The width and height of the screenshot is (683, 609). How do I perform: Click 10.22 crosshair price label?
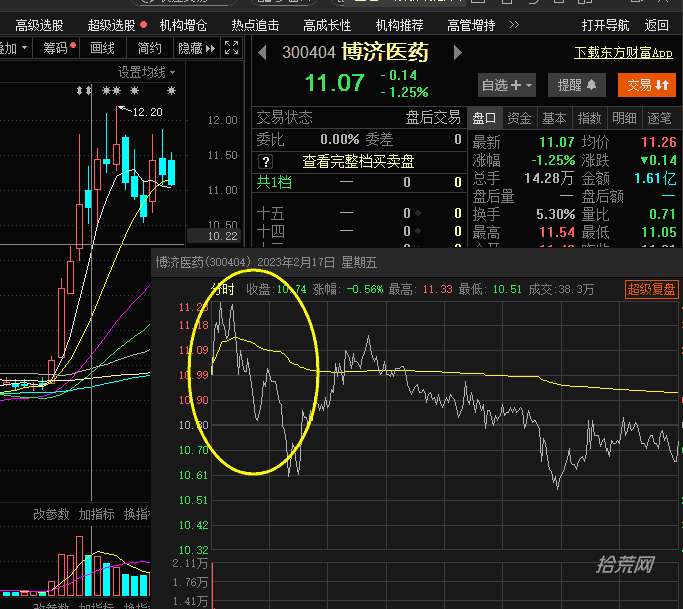(x=222, y=236)
